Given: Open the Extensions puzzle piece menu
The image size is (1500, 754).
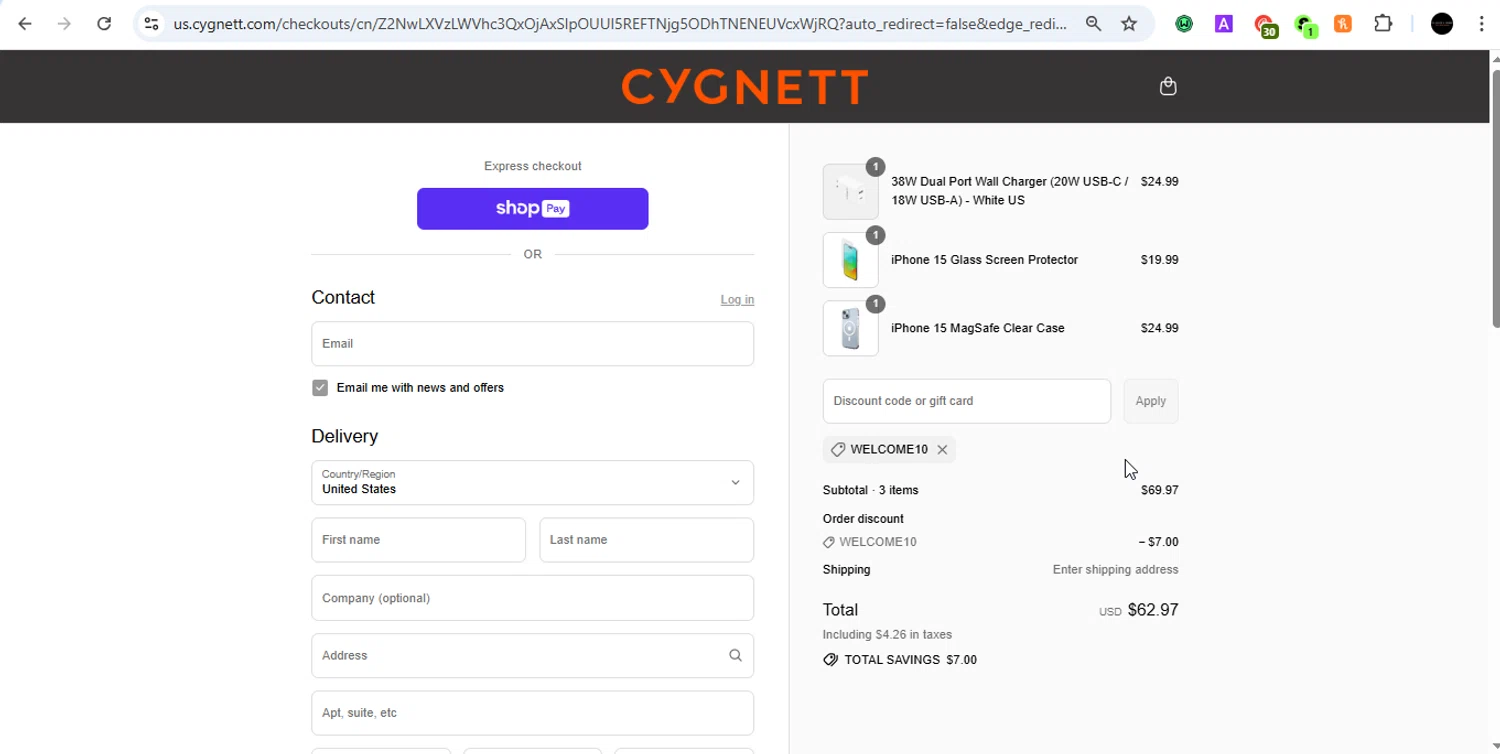Looking at the screenshot, I should (x=1383, y=23).
